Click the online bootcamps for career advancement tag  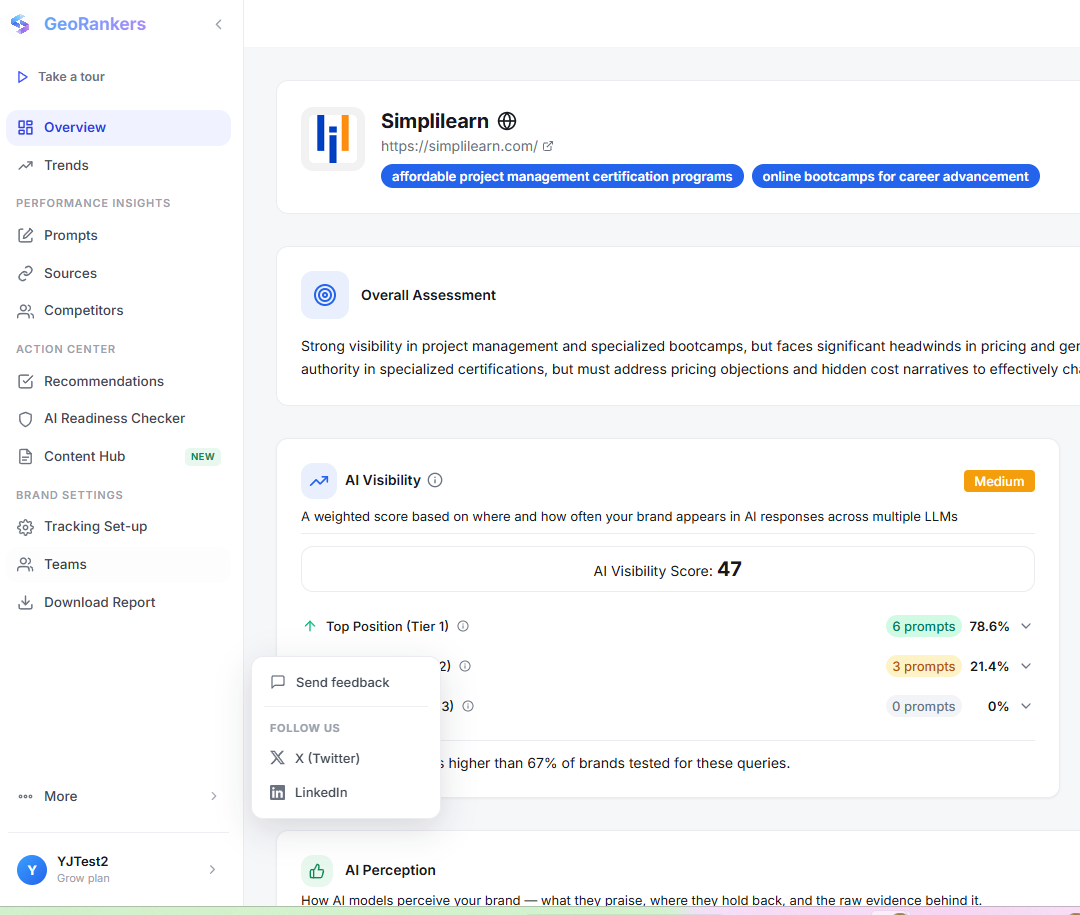pos(895,176)
